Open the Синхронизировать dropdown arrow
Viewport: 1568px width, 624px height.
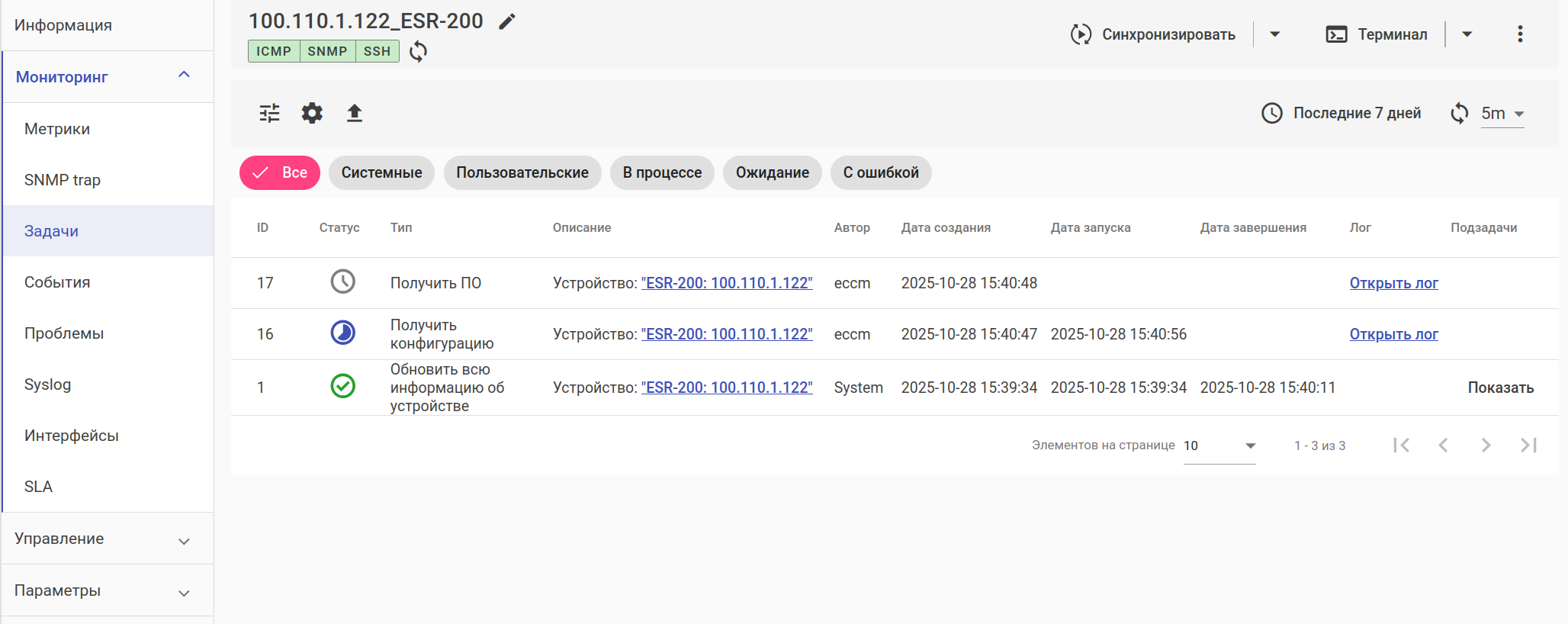(1274, 34)
